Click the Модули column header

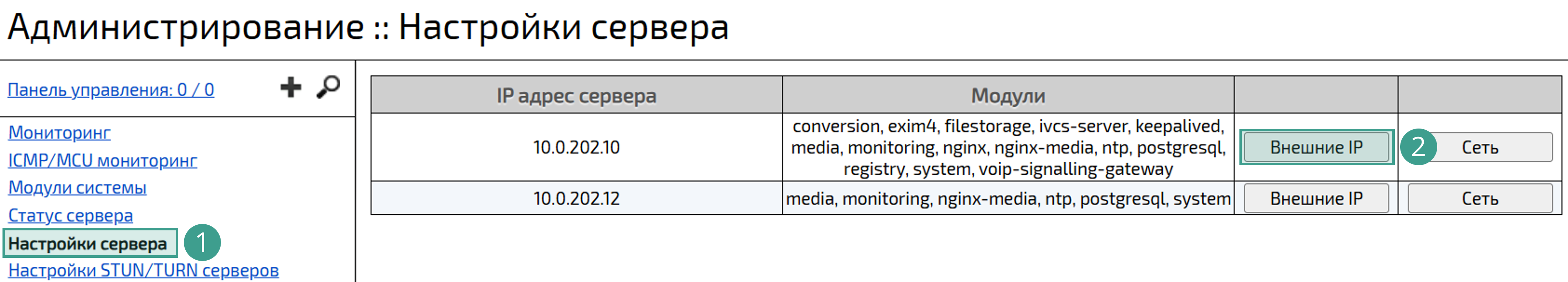(1008, 96)
